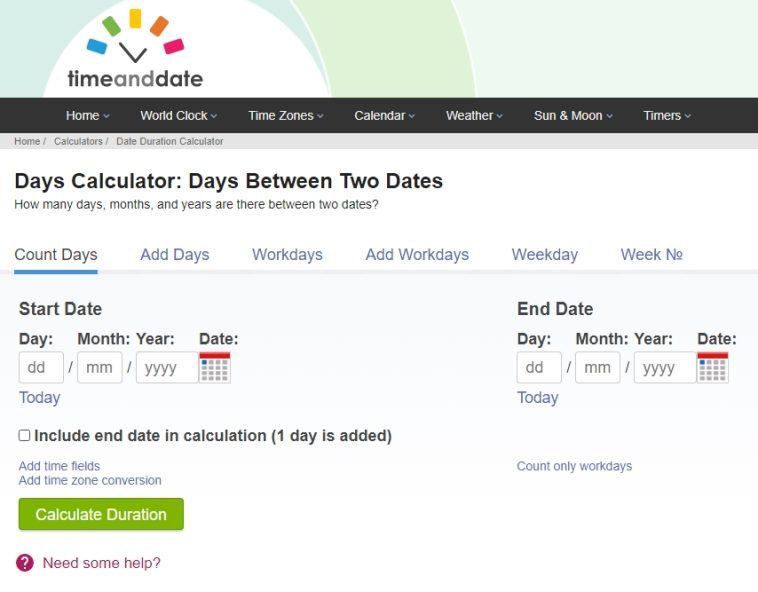
Task: Click the timeanddate logo
Action: tap(135, 49)
